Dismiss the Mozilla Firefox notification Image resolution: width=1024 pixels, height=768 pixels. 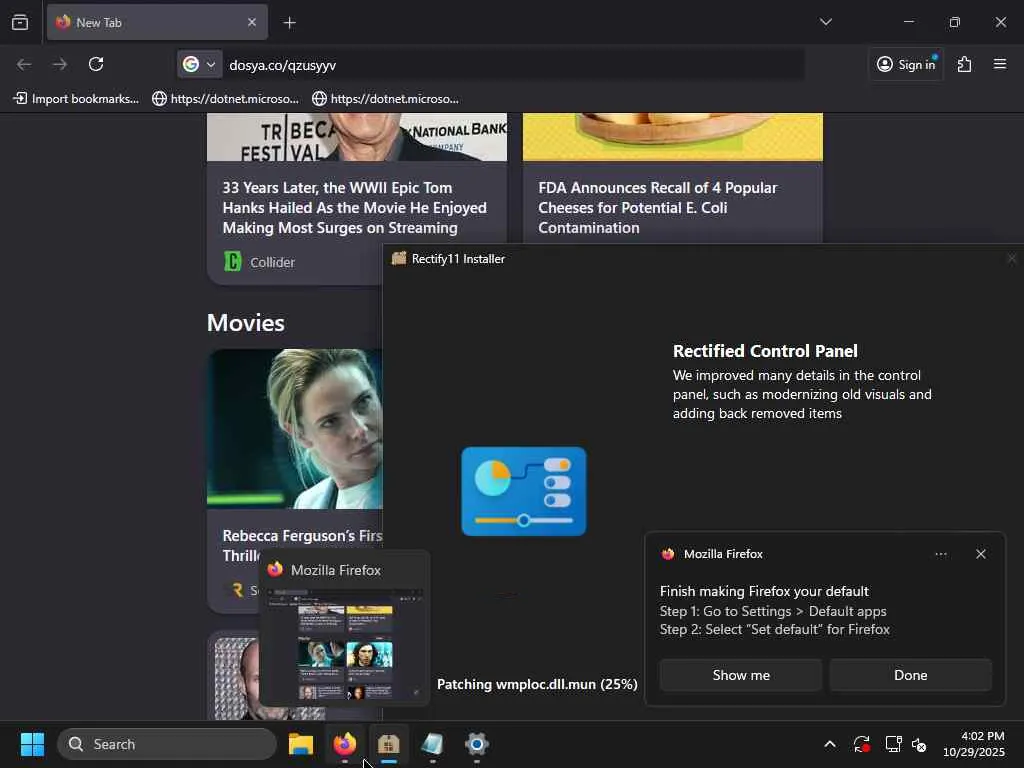pos(980,554)
